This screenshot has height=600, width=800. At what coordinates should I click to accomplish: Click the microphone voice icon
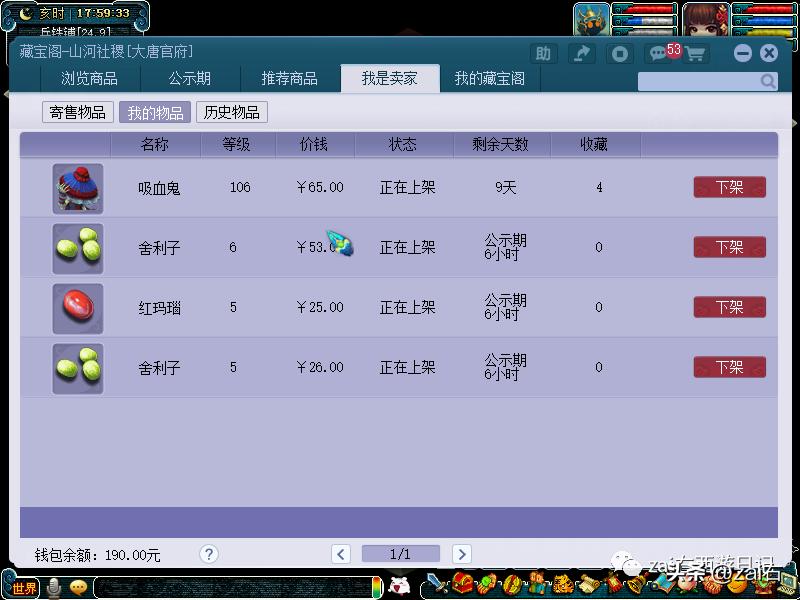point(54,588)
